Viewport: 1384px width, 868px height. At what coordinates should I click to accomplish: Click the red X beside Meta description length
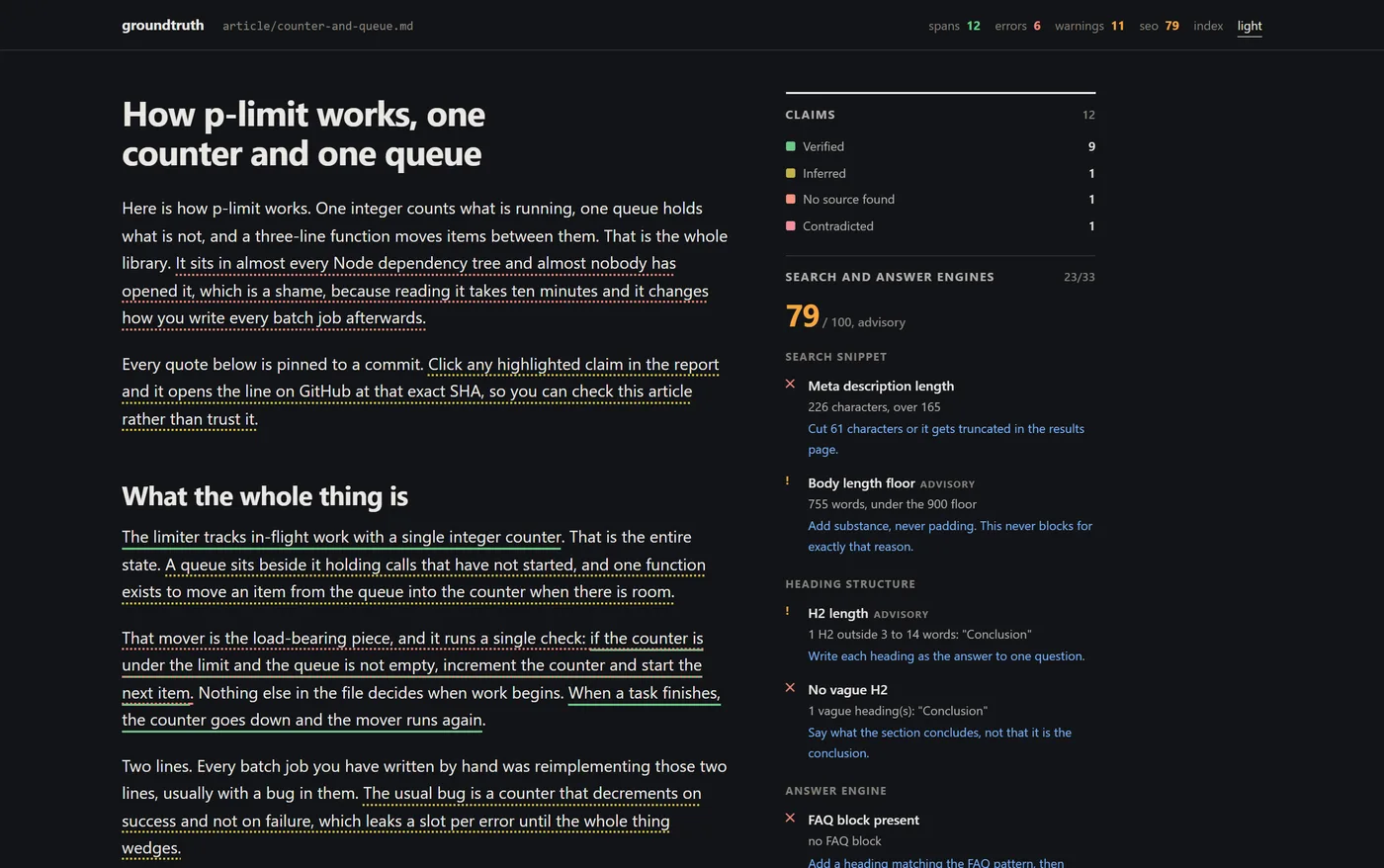click(x=790, y=384)
